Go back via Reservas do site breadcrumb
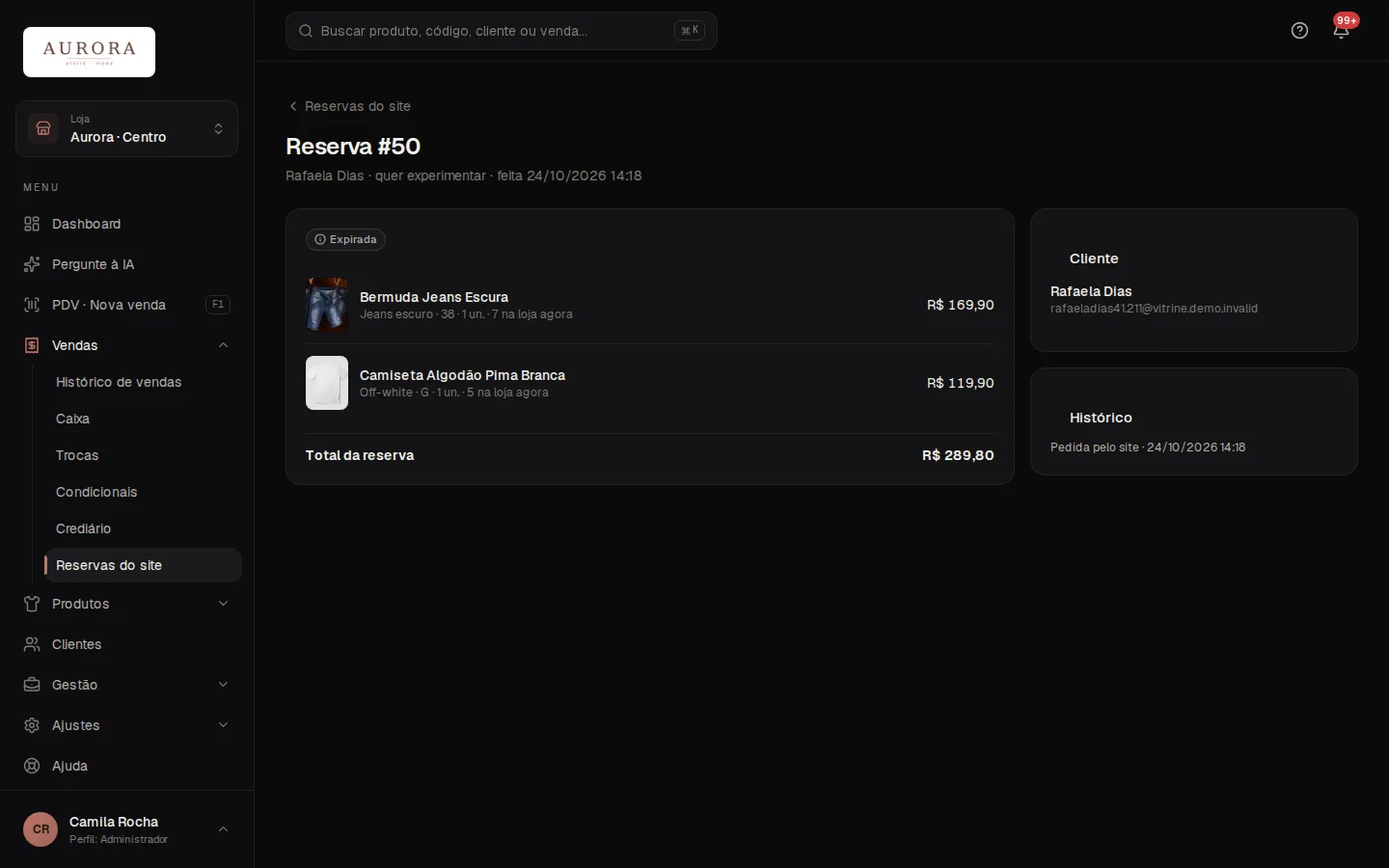 (x=349, y=106)
